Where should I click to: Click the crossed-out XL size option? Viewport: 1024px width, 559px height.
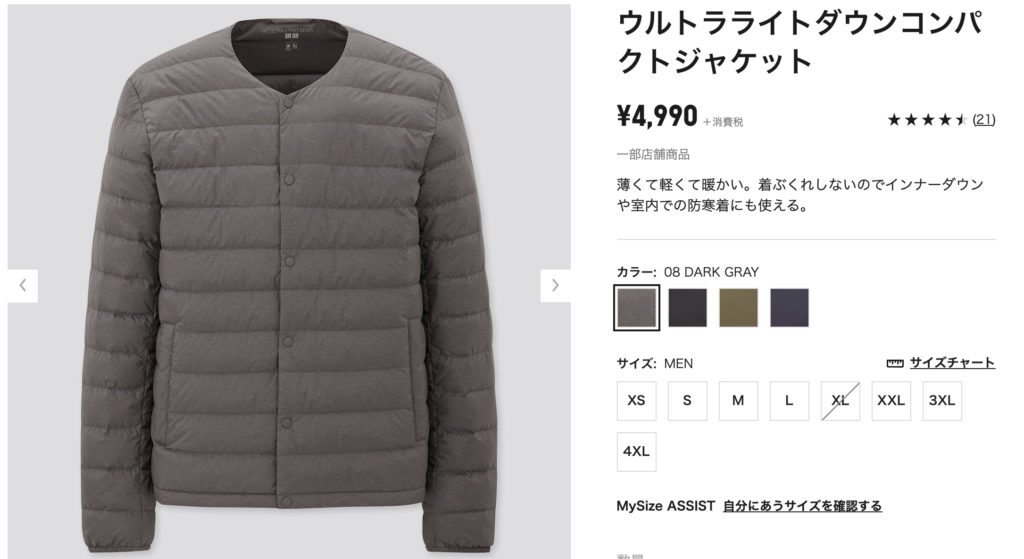[840, 401]
